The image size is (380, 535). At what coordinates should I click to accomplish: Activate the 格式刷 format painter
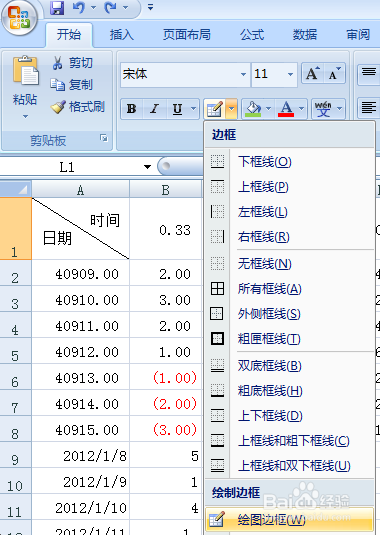click(78, 107)
